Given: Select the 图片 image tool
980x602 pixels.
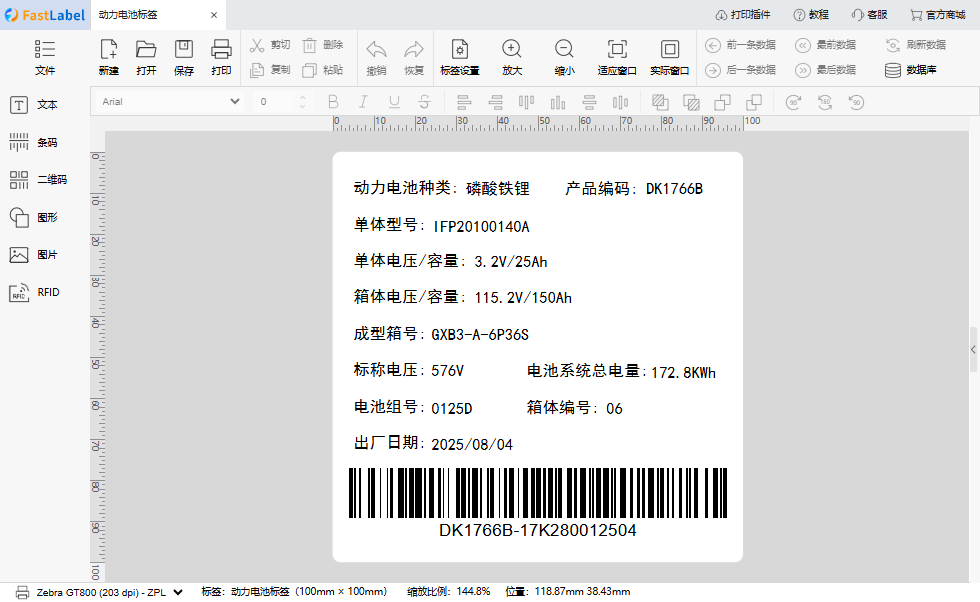Looking at the screenshot, I should coord(34,255).
